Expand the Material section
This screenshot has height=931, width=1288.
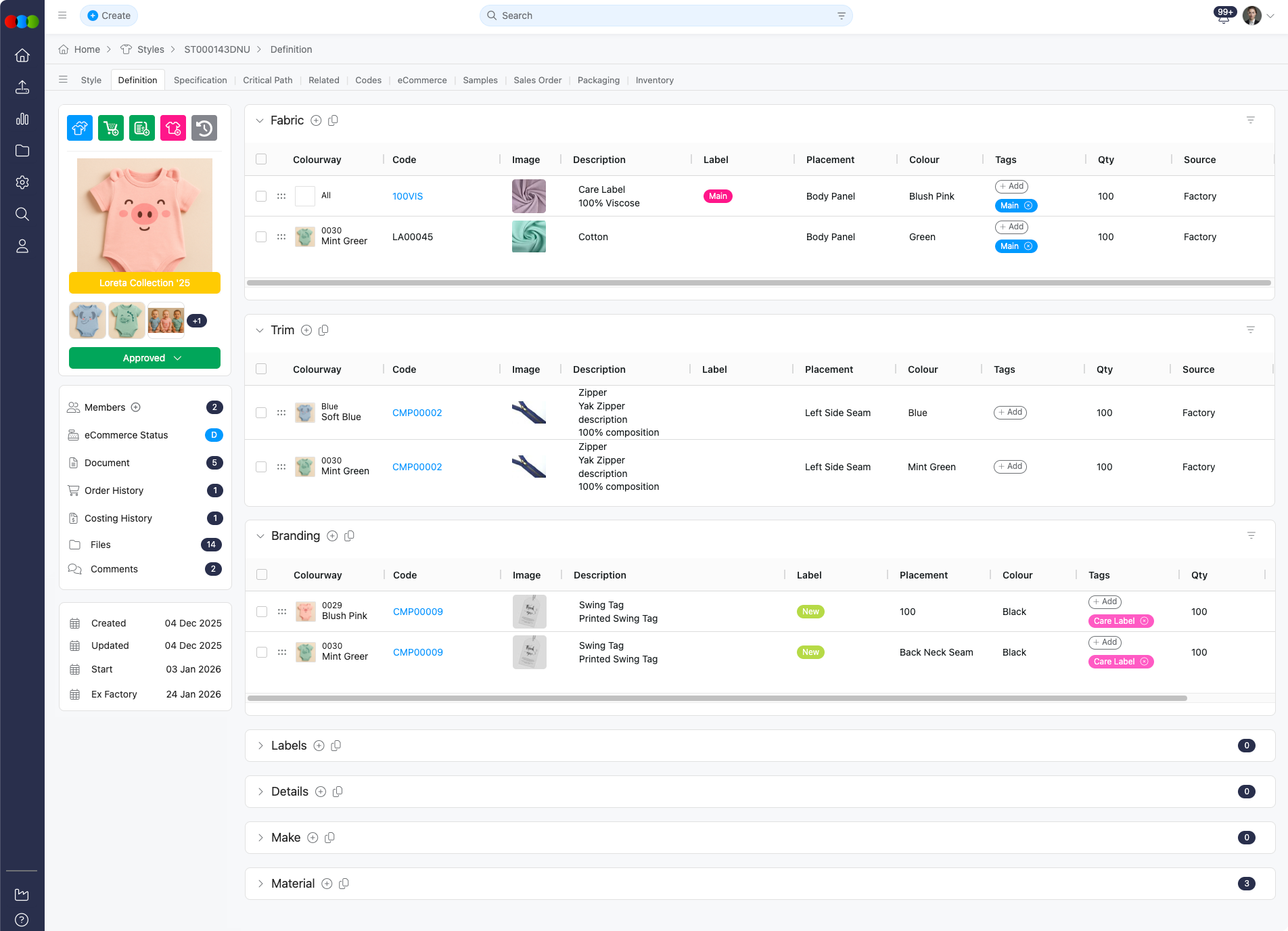click(260, 884)
